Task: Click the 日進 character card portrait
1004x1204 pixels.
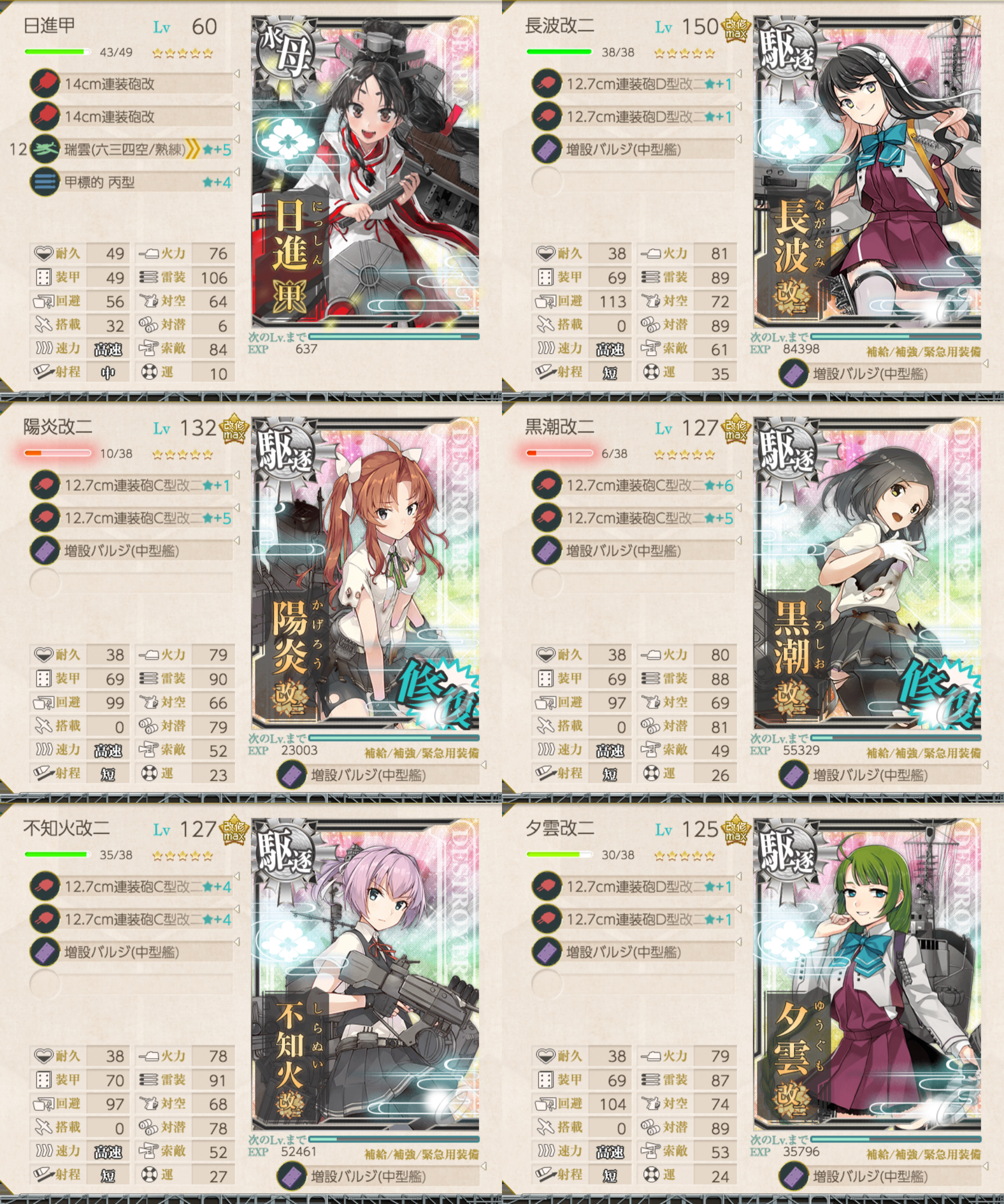Action: [x=366, y=172]
